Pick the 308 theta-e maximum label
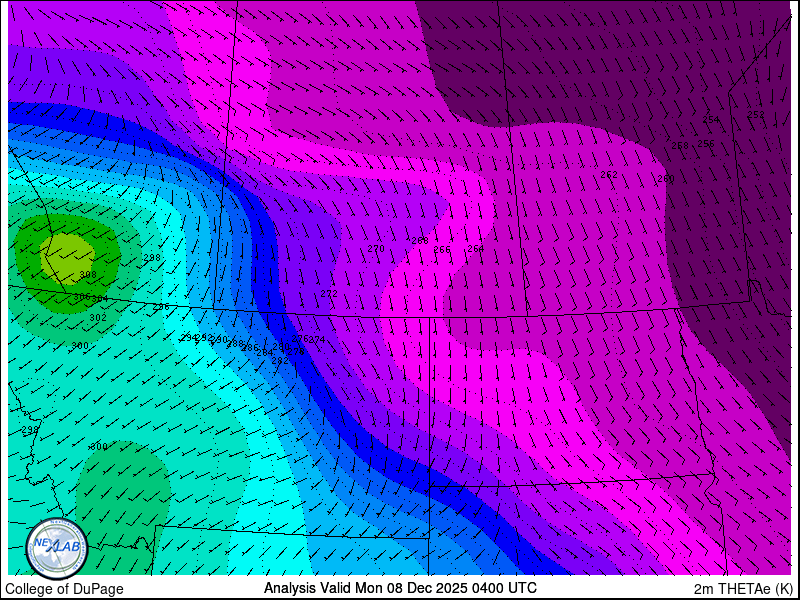800x600 pixels. [88, 275]
